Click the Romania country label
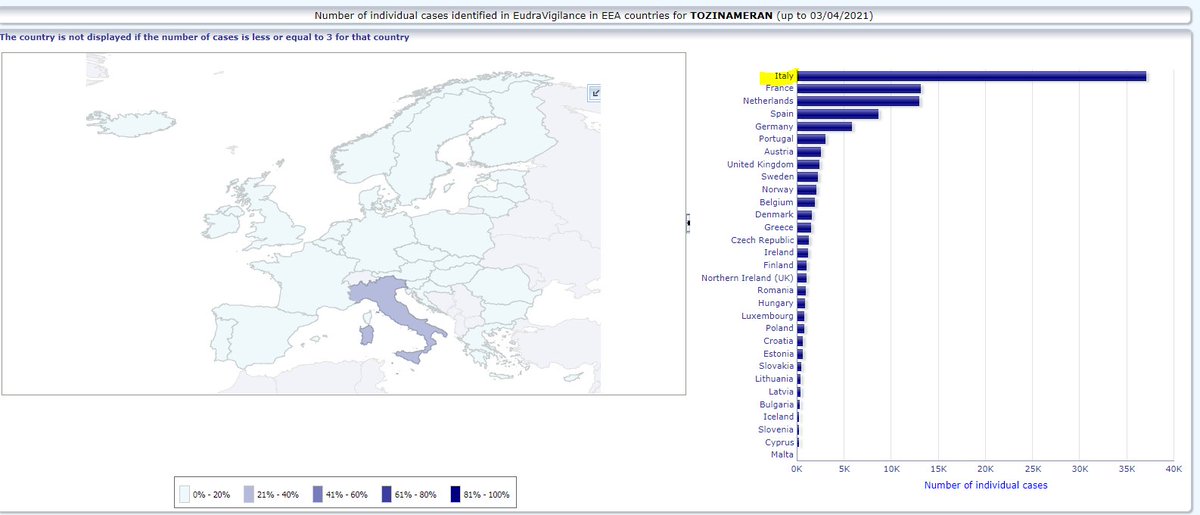 pyautogui.click(x=775, y=290)
